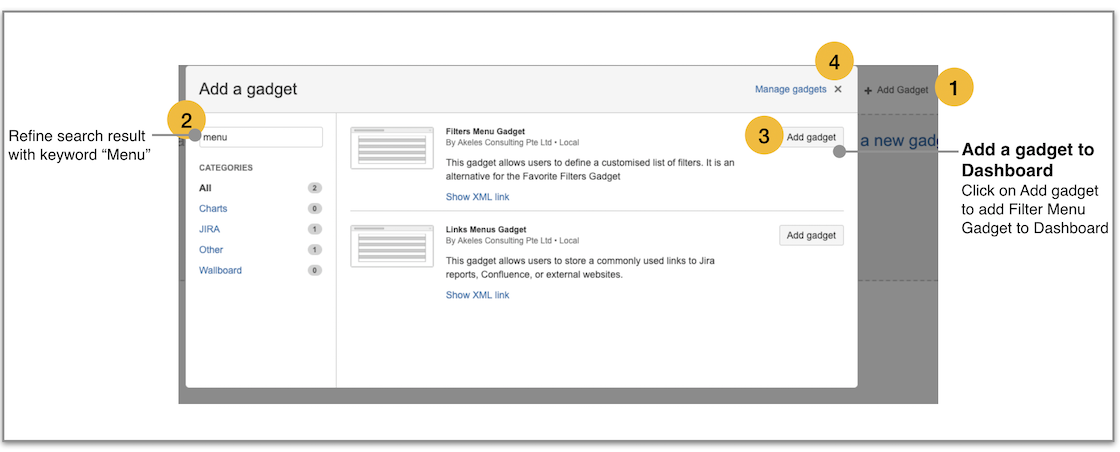The width and height of the screenshot is (1120, 452).
Task: Select the Other category
Action: click(211, 250)
